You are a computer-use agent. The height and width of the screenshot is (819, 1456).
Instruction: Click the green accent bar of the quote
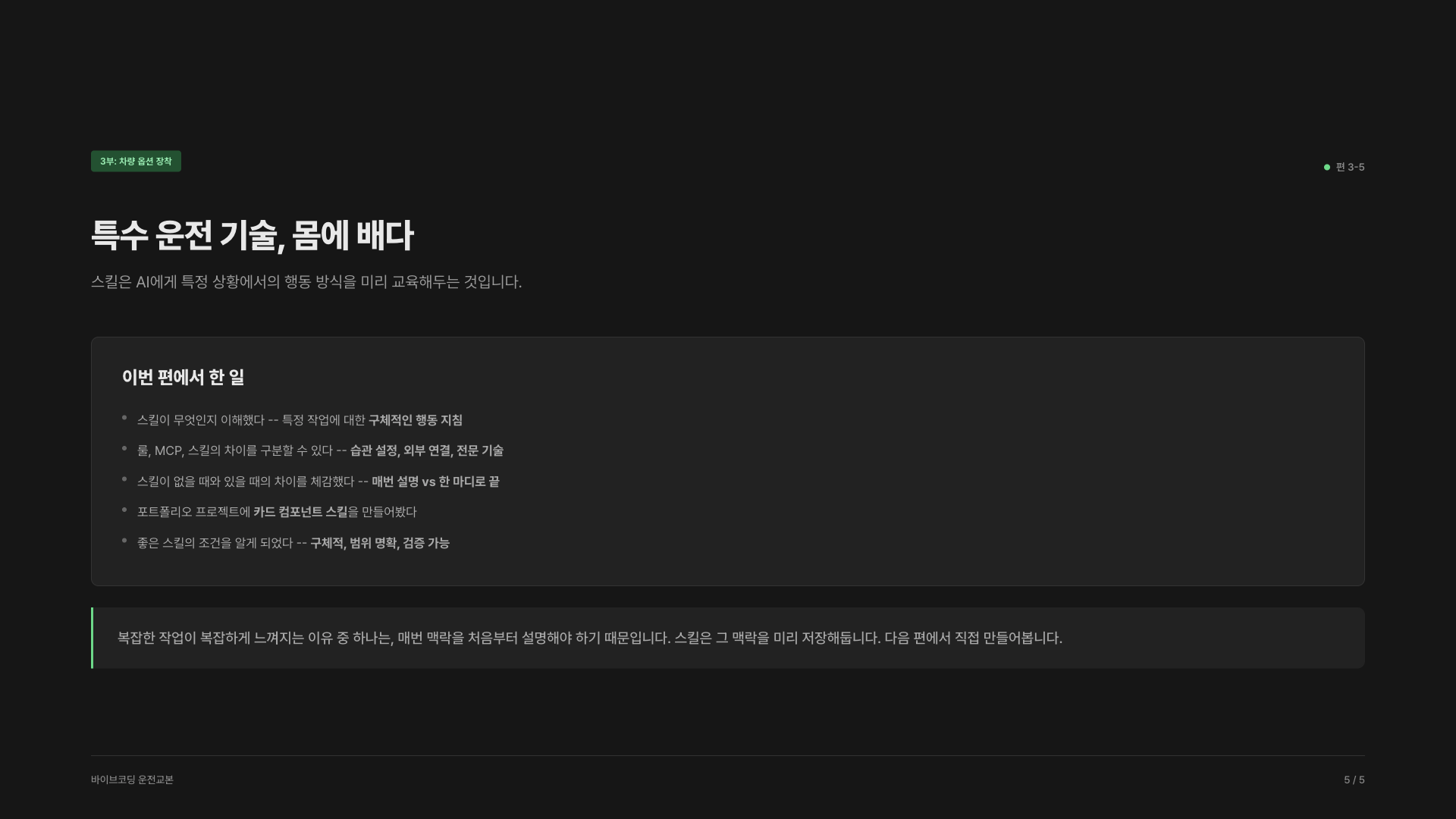pos(93,638)
